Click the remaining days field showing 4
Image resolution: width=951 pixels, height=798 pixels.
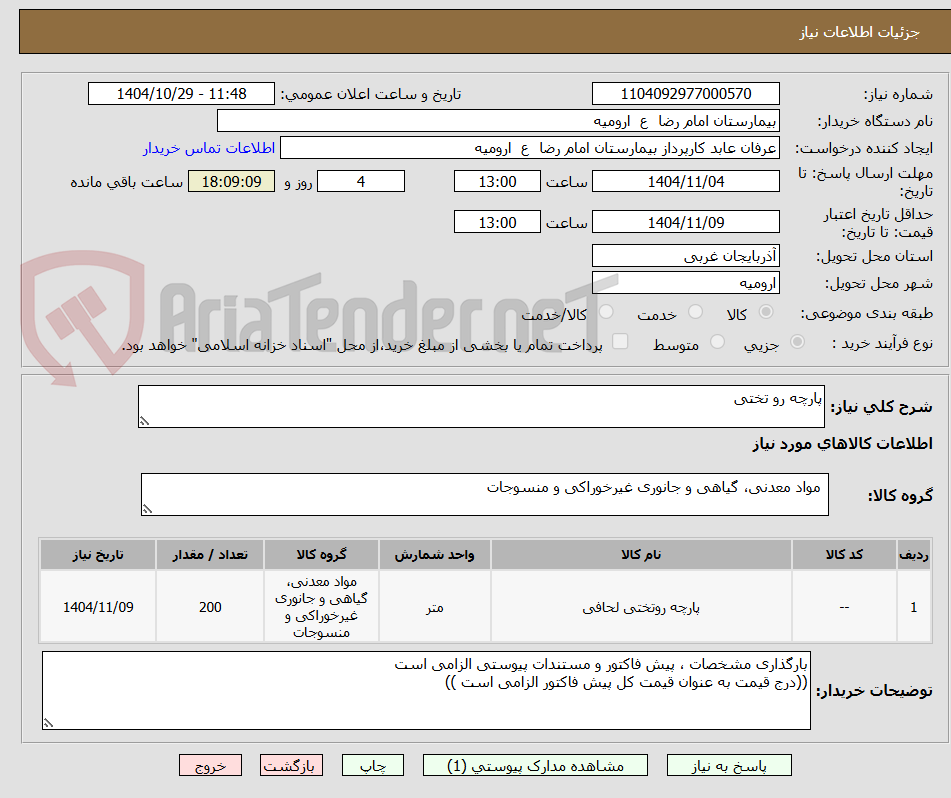[x=361, y=181]
